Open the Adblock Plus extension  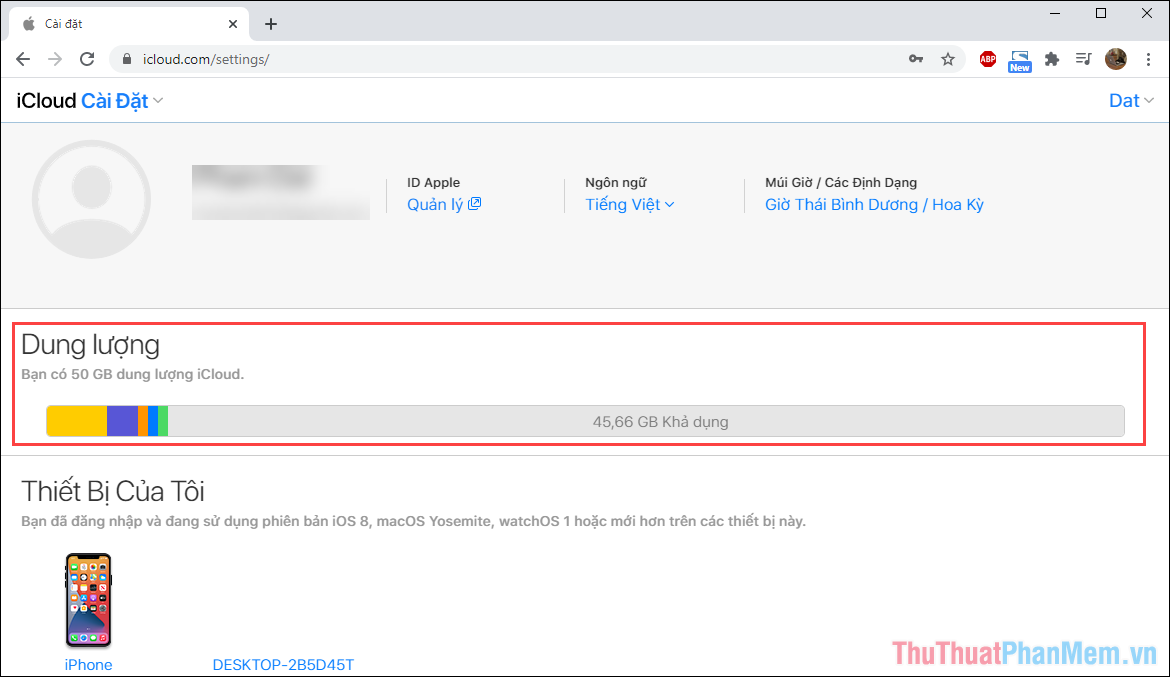[988, 59]
